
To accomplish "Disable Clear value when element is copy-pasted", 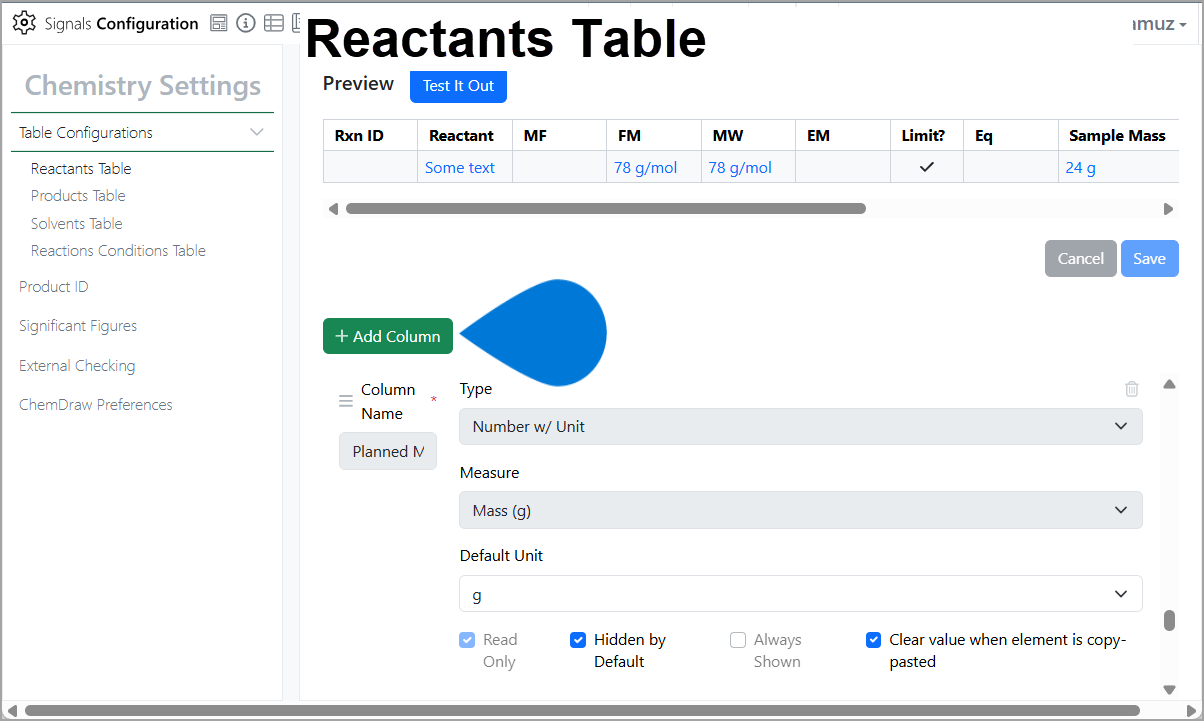I will 873,639.
